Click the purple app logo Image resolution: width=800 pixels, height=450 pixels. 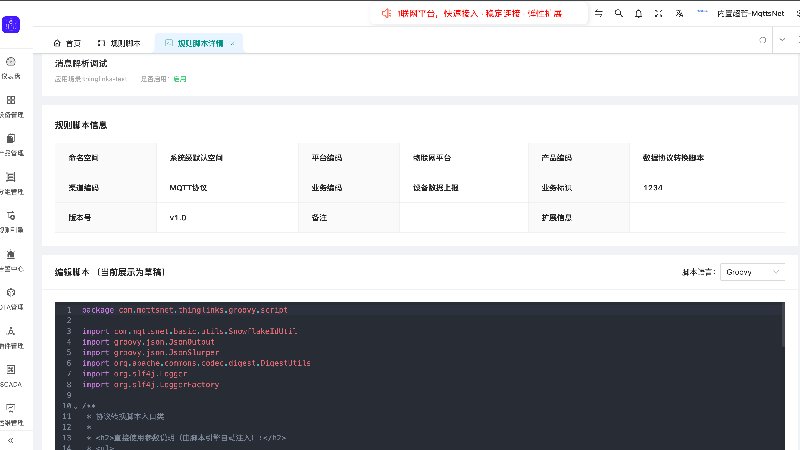click(x=11, y=24)
